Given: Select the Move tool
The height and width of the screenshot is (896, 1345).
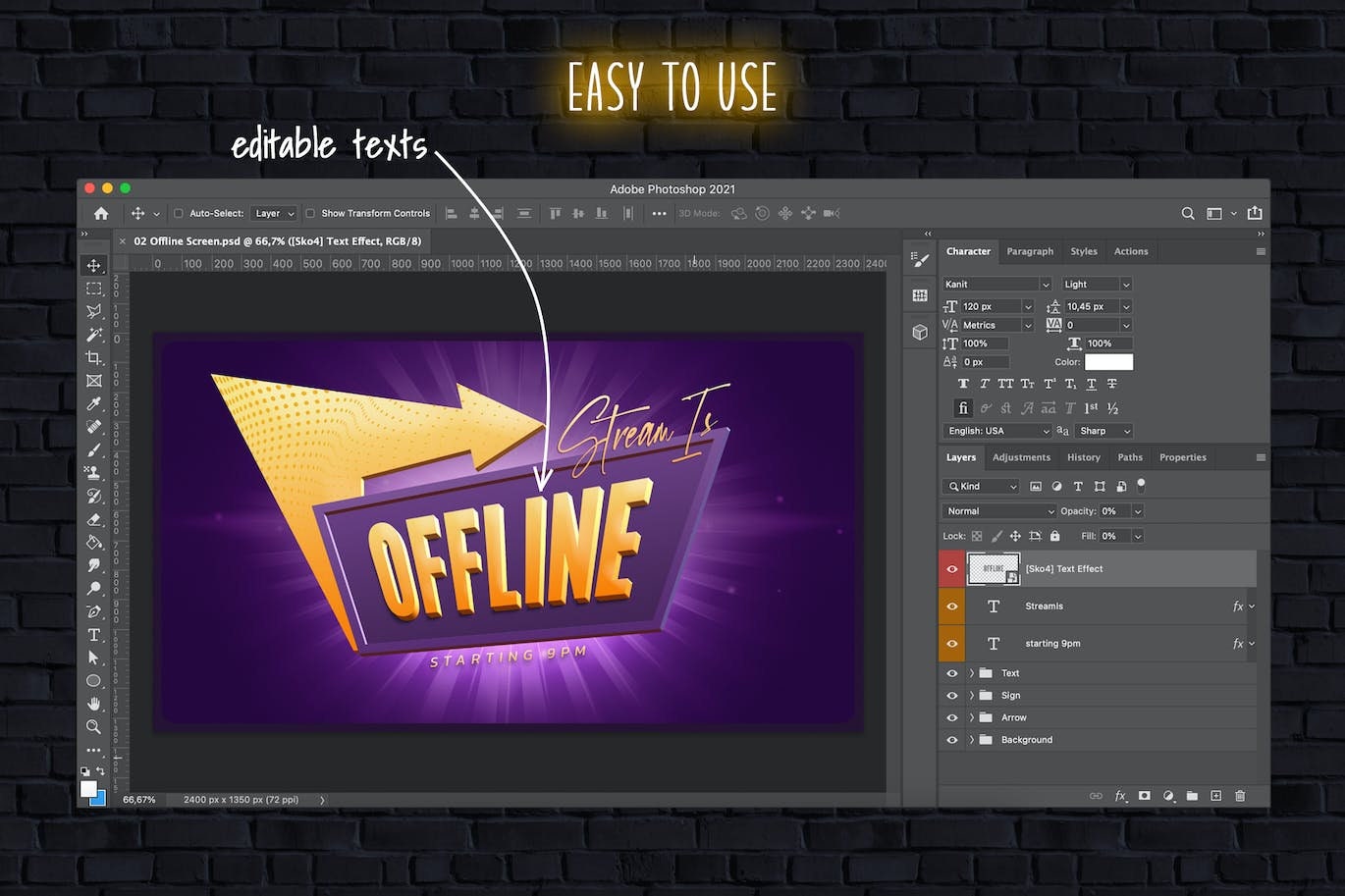Looking at the screenshot, I should point(94,265).
